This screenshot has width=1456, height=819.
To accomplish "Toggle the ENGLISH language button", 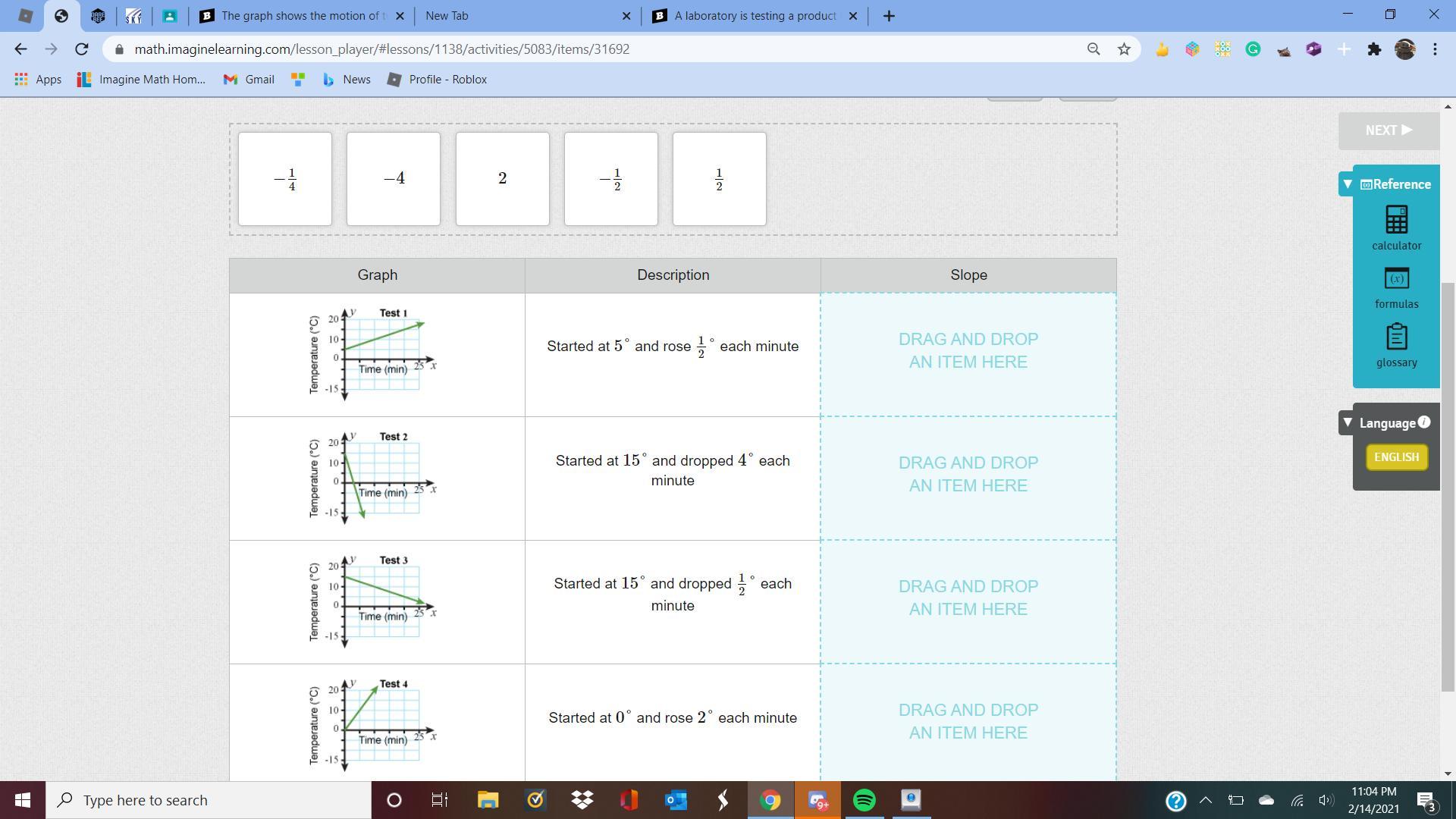I will [x=1396, y=457].
